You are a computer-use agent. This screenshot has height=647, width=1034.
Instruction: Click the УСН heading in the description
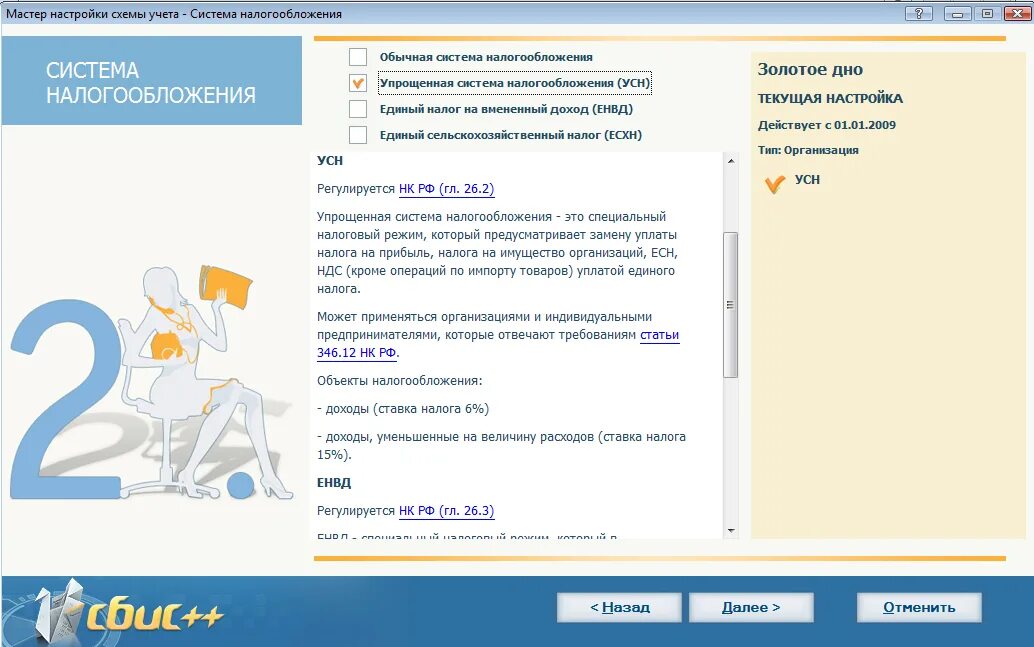330,160
